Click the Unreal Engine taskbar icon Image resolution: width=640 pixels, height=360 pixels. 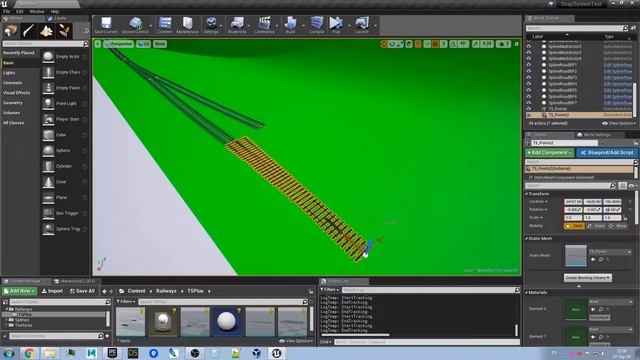(x=276, y=353)
